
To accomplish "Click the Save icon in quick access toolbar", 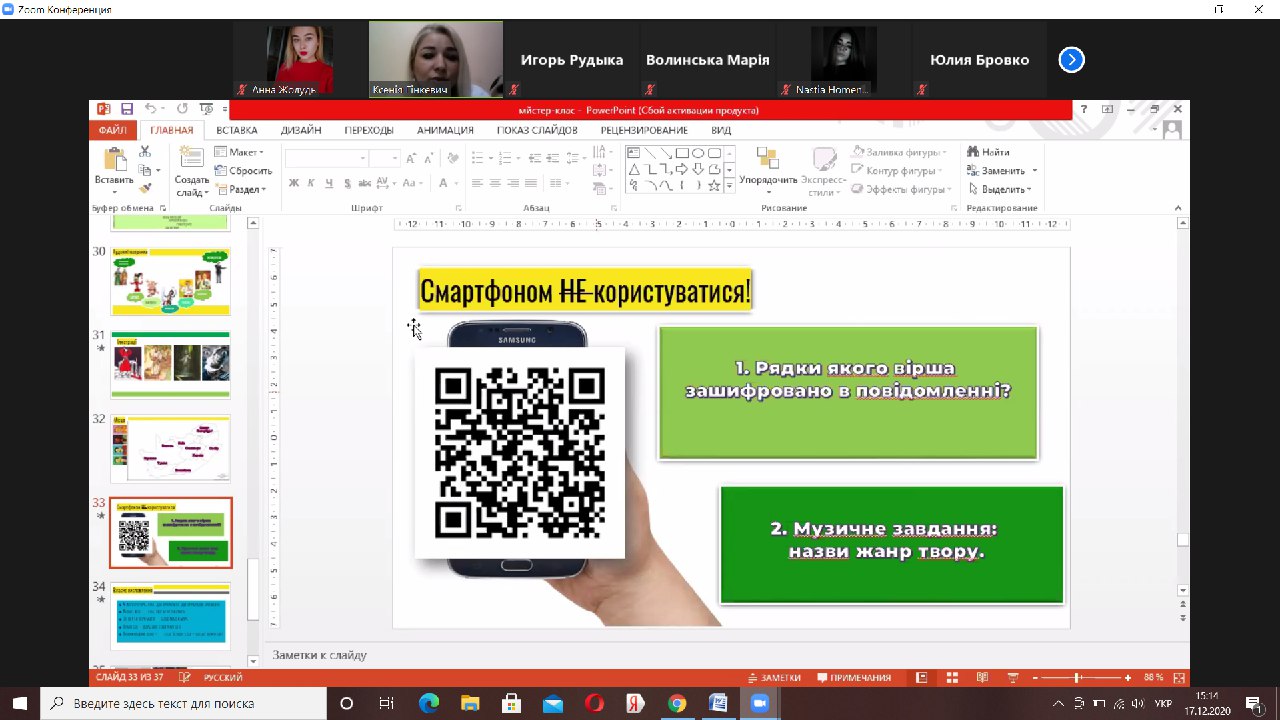I will click(x=127, y=109).
